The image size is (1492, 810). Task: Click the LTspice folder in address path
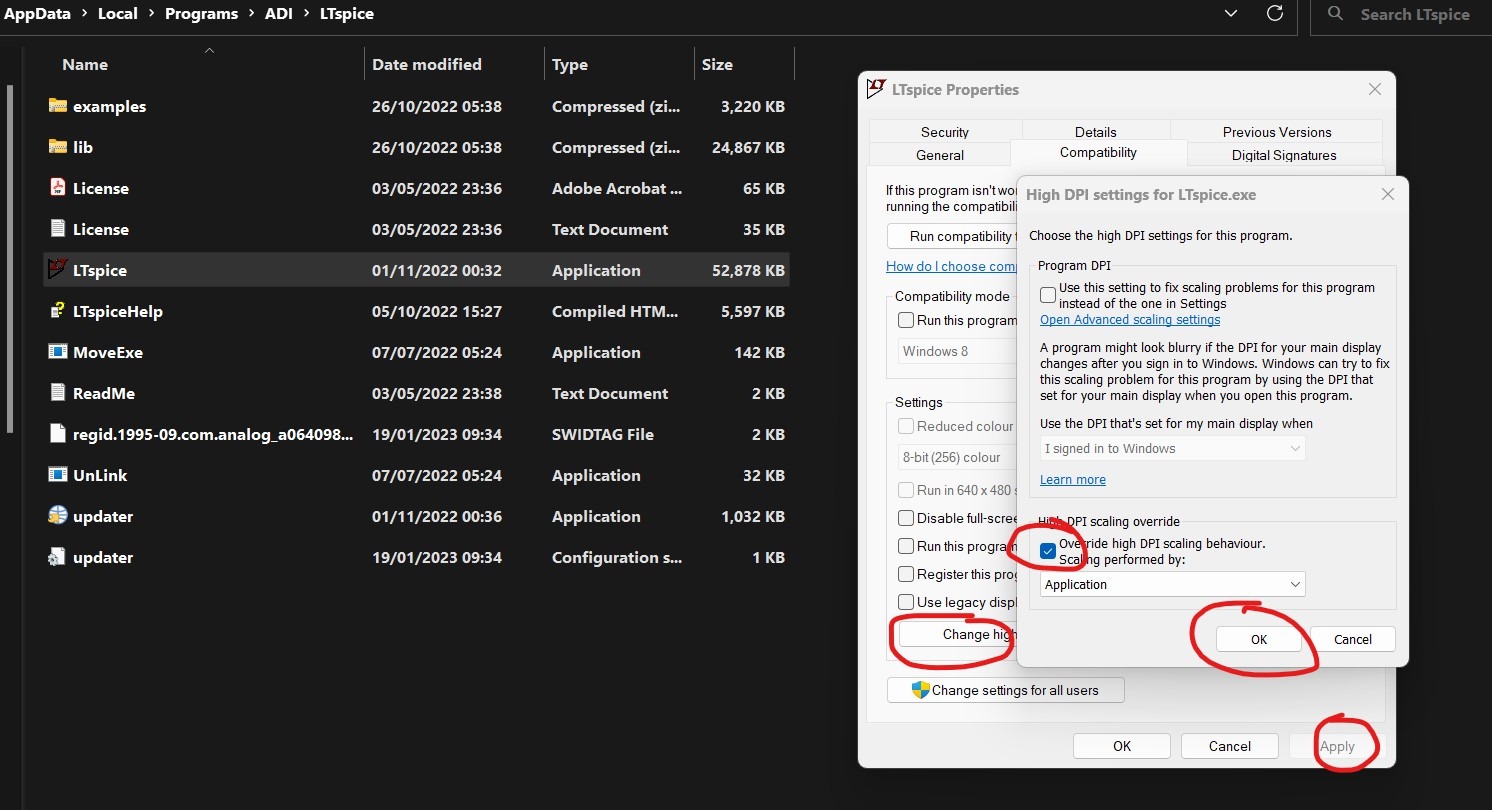[348, 14]
